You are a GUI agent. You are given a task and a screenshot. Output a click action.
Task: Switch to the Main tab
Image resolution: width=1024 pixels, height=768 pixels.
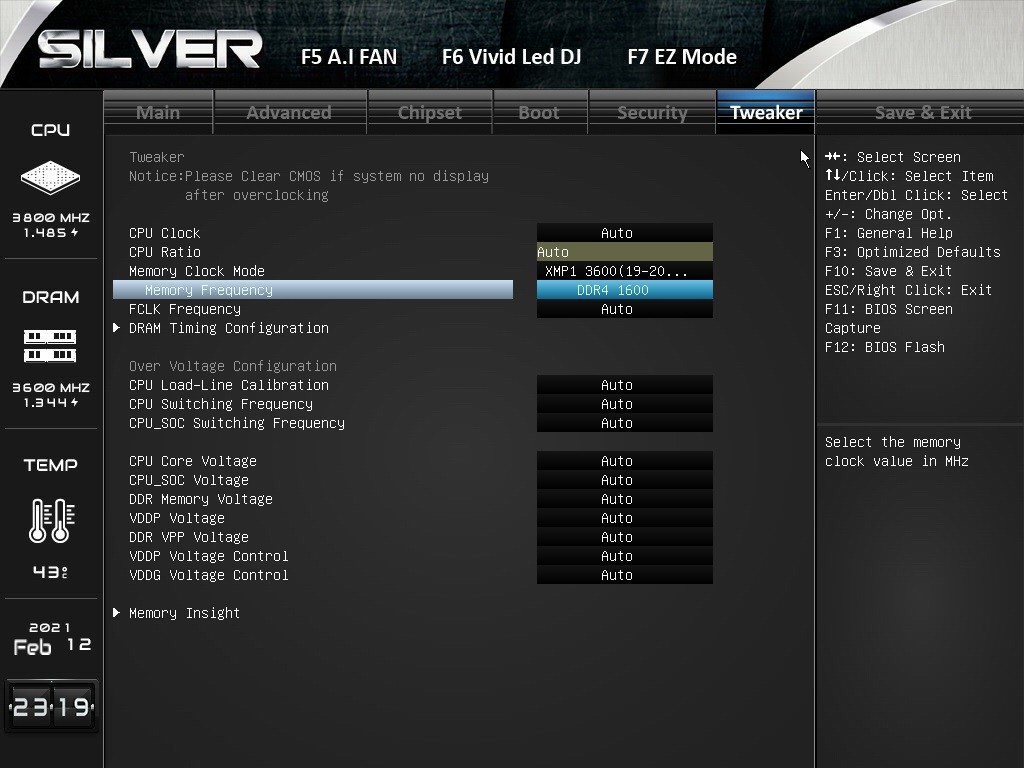[x=158, y=112]
